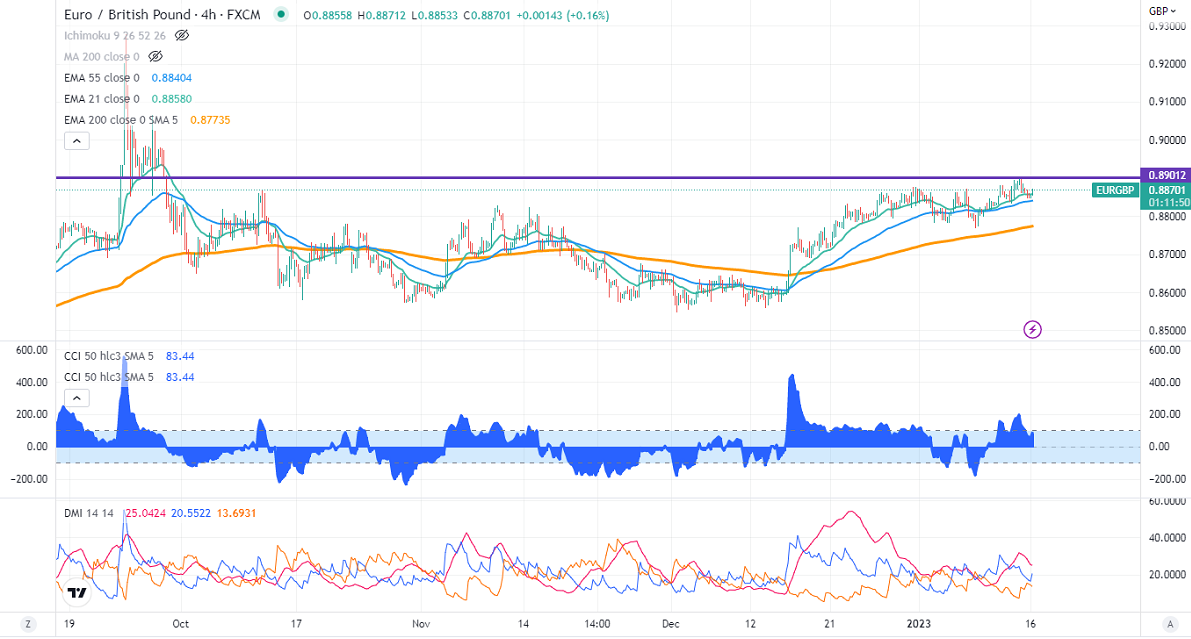This screenshot has width=1191, height=639.
Task: Click the 2023 label on time axis
Action: click(x=919, y=624)
